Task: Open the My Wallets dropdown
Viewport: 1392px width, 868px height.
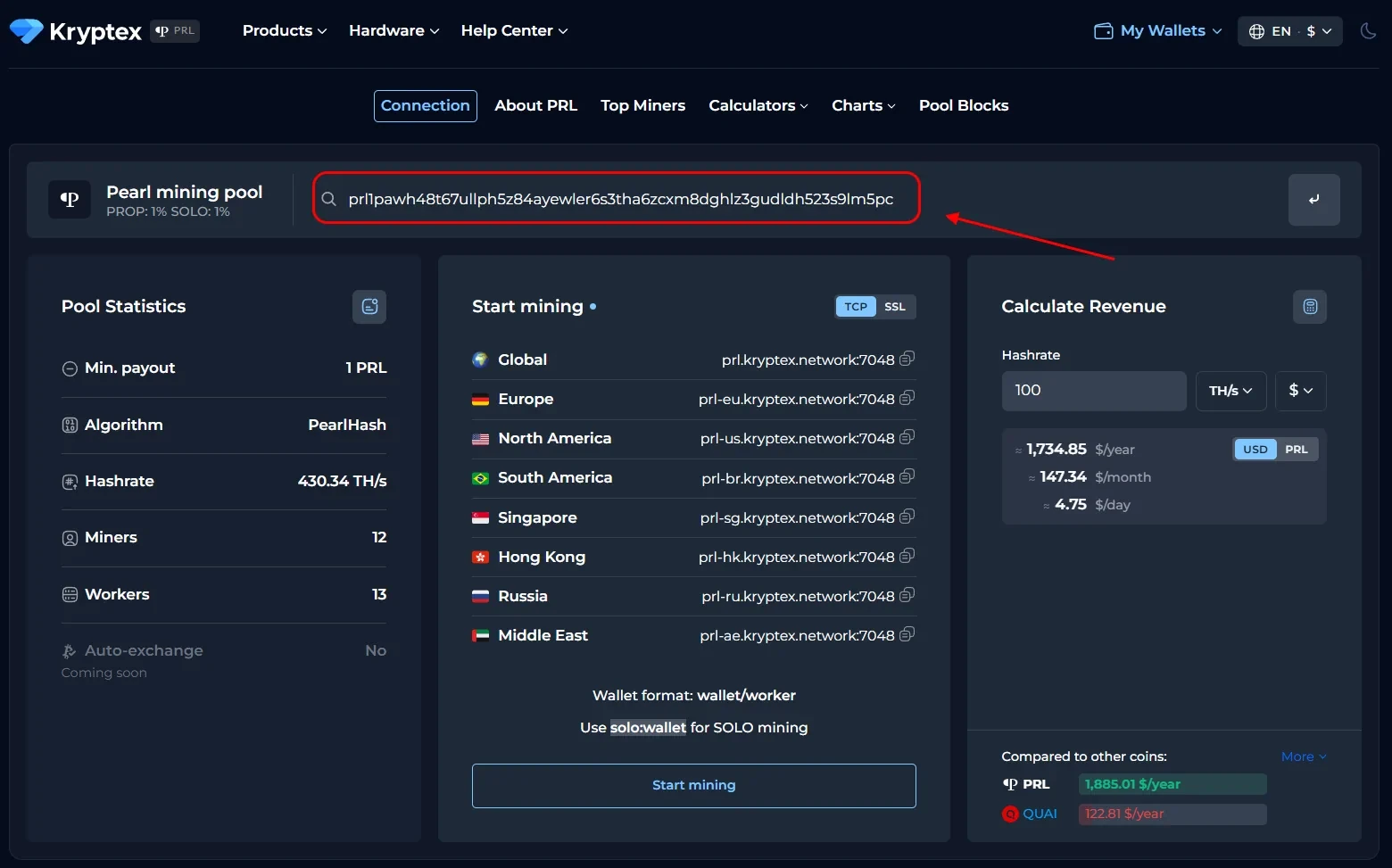Action: pos(1158,31)
